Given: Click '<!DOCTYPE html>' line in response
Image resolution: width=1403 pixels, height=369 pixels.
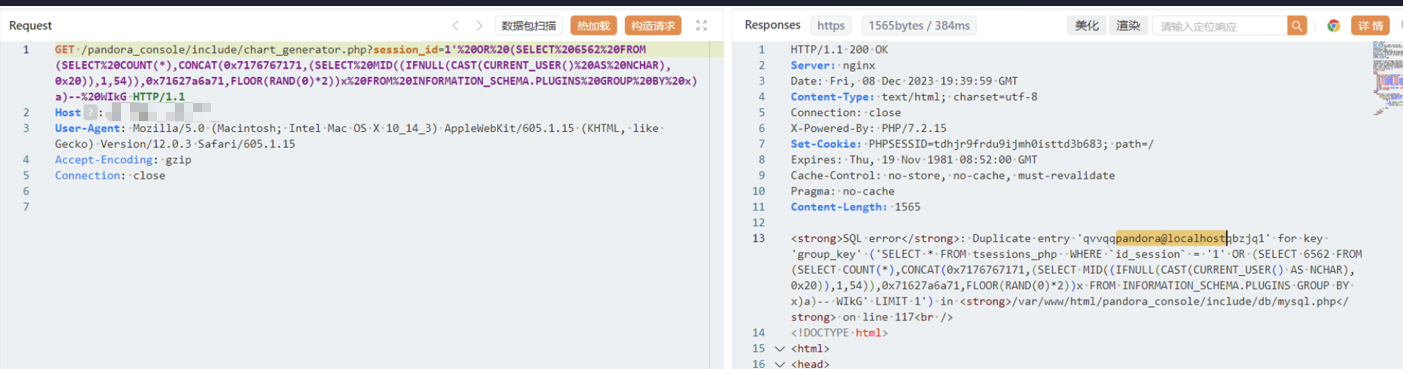Looking at the screenshot, I should pos(838,333).
